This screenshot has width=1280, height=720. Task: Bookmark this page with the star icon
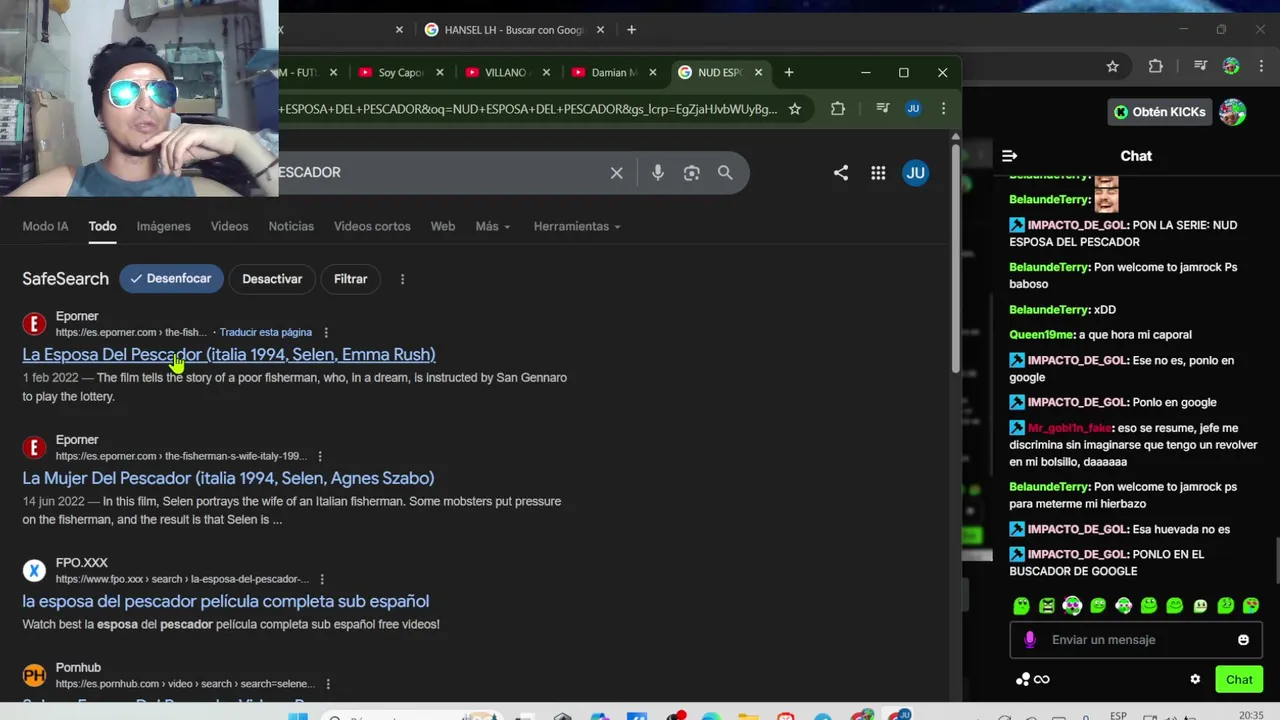pos(795,109)
